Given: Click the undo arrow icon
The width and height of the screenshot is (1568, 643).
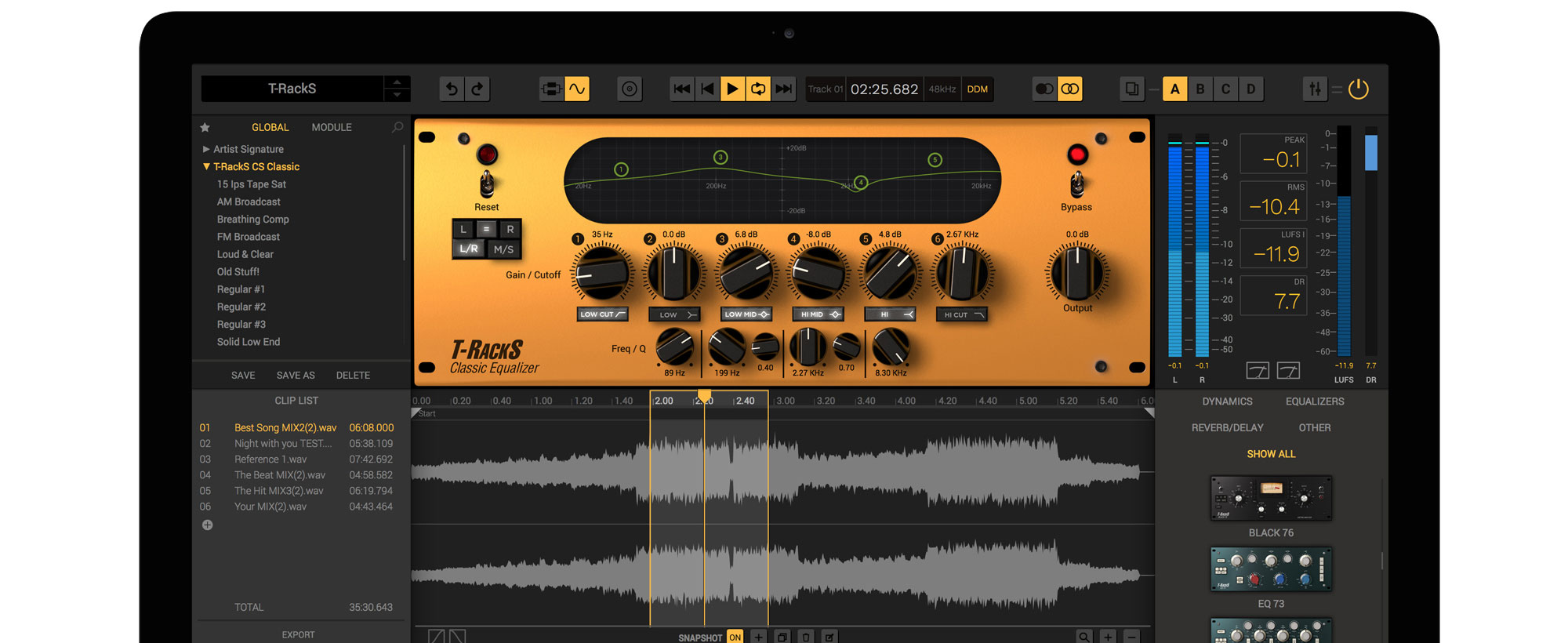Looking at the screenshot, I should (452, 89).
